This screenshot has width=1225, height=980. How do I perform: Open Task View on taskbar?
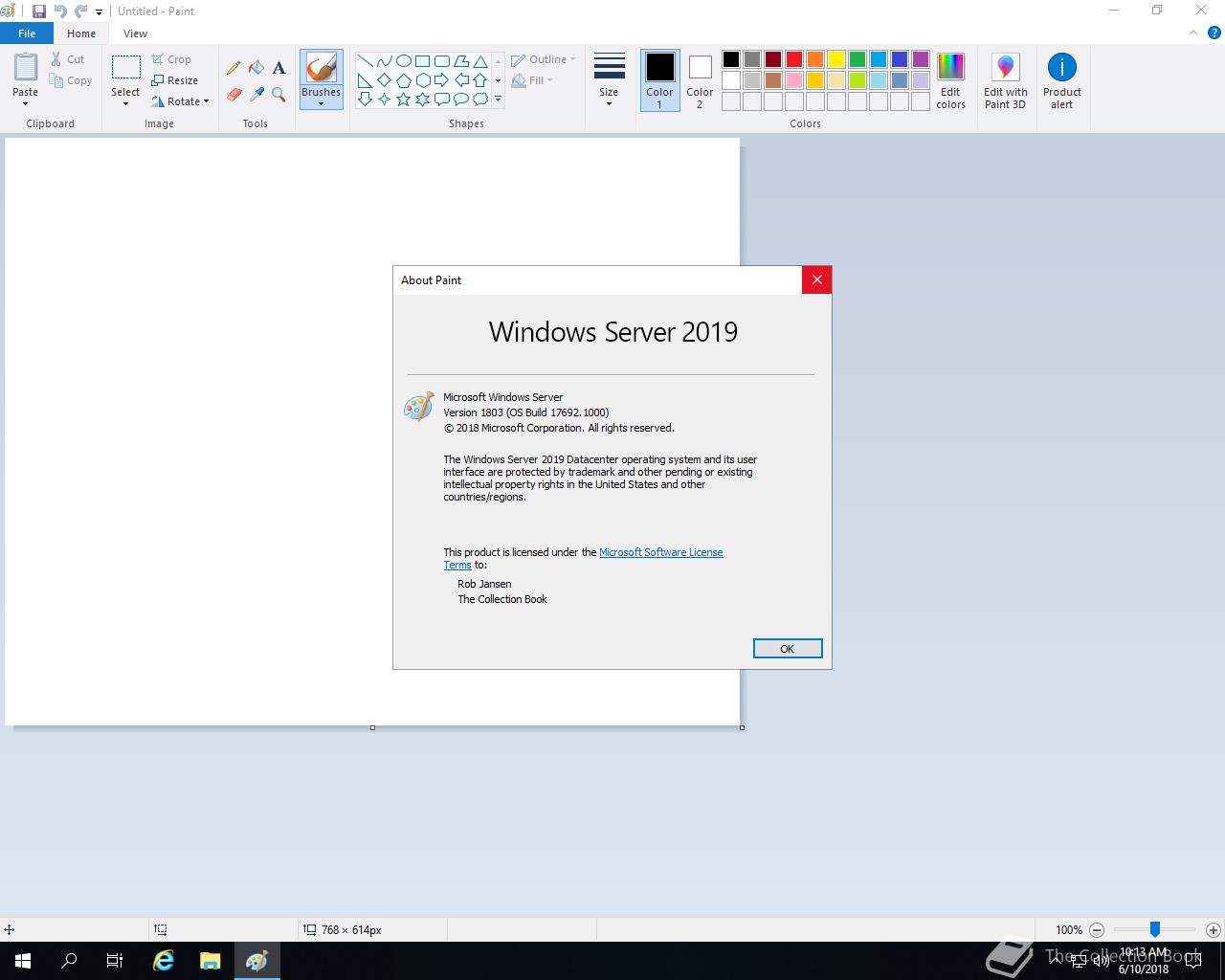[115, 961]
